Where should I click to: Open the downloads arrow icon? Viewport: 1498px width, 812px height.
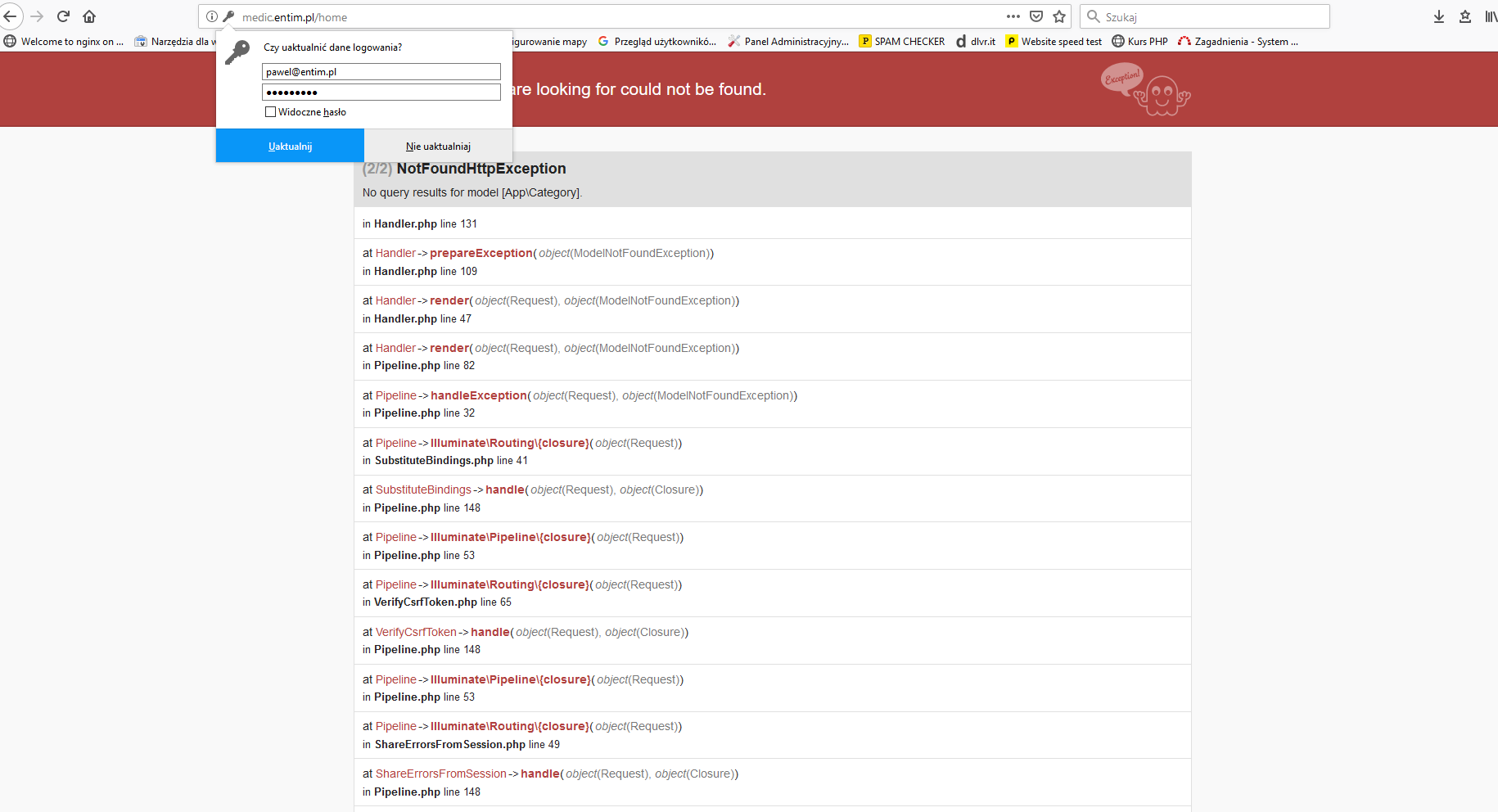click(x=1438, y=16)
